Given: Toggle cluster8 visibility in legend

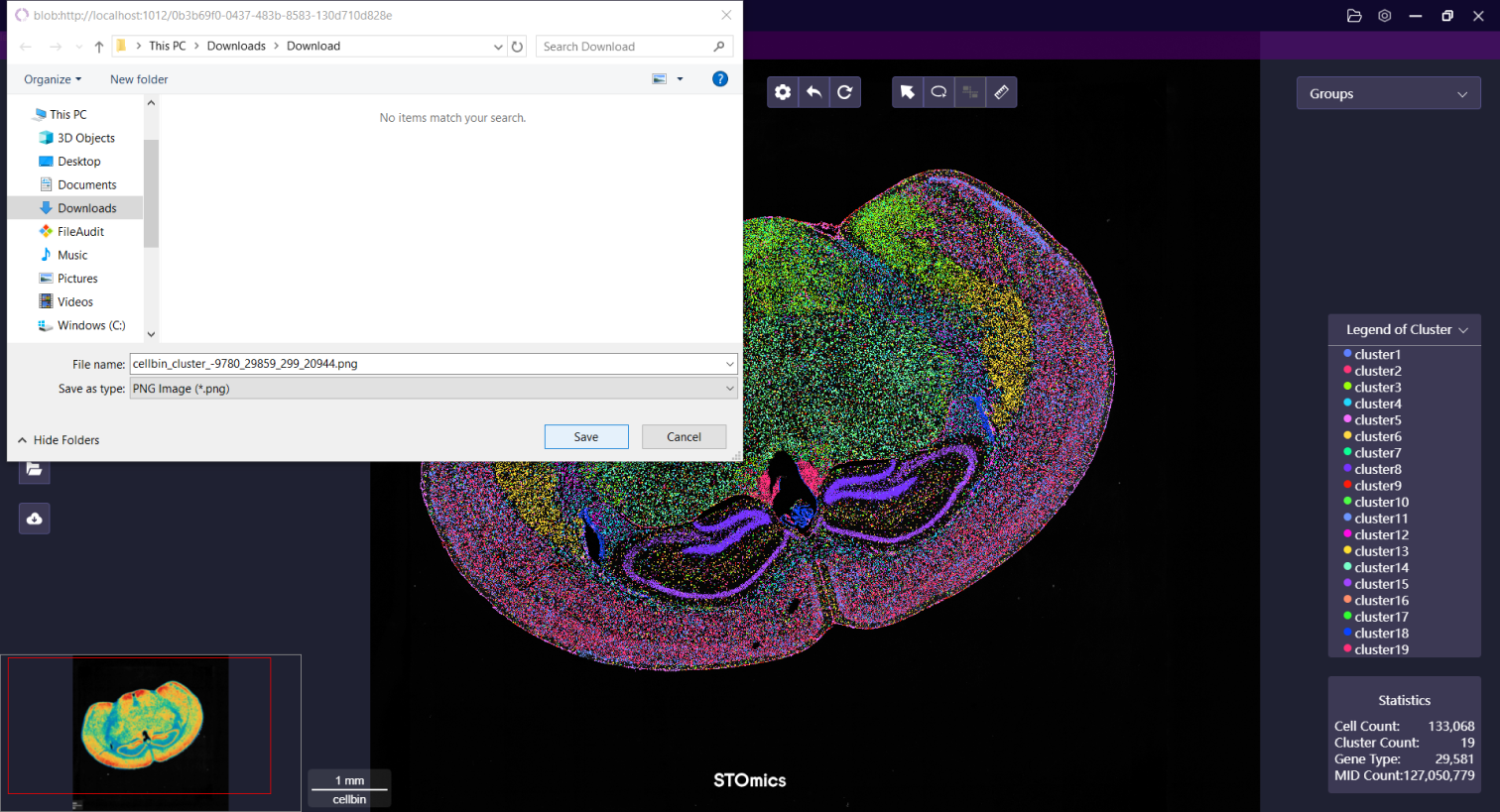Looking at the screenshot, I should pyautogui.click(x=1377, y=470).
